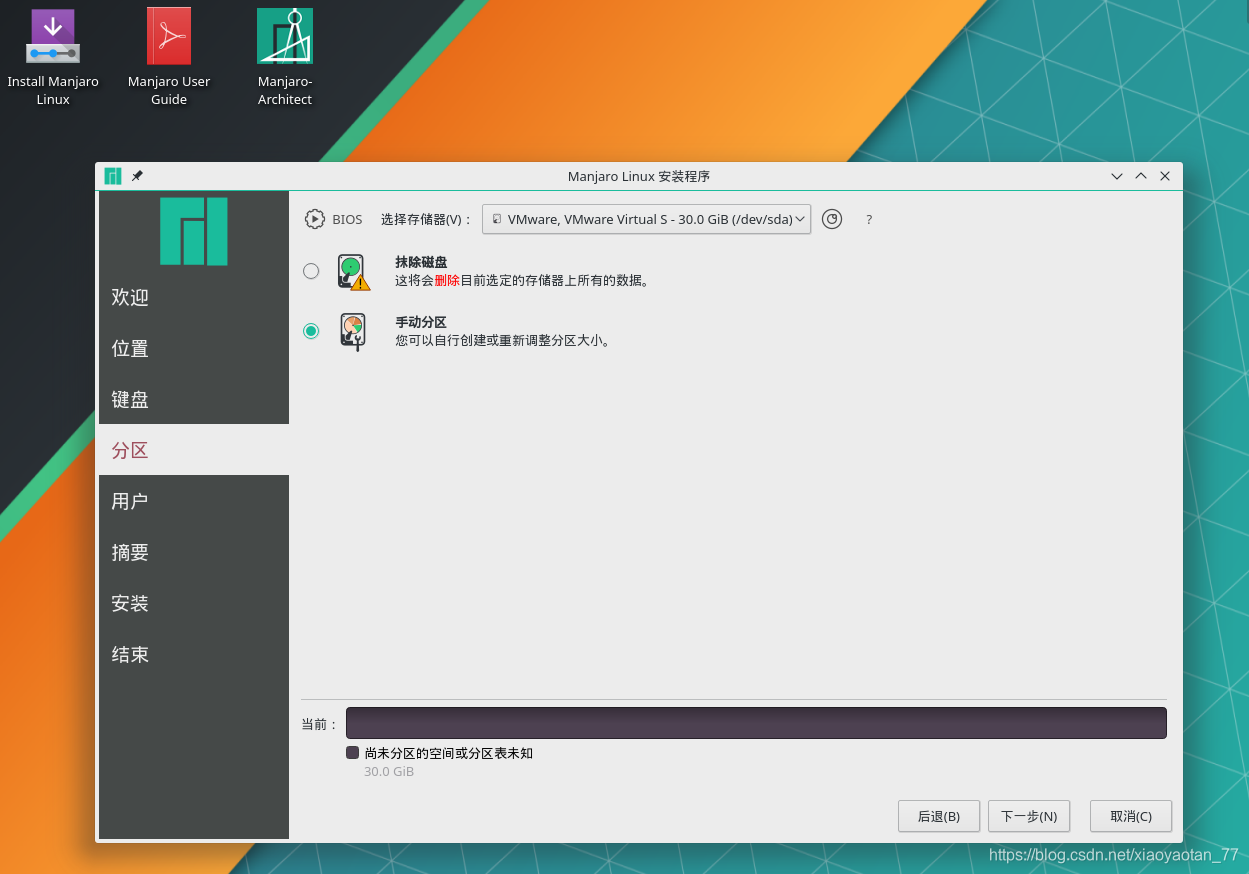Click the 抹除磁盘 option title
1249x874 pixels.
(x=421, y=262)
